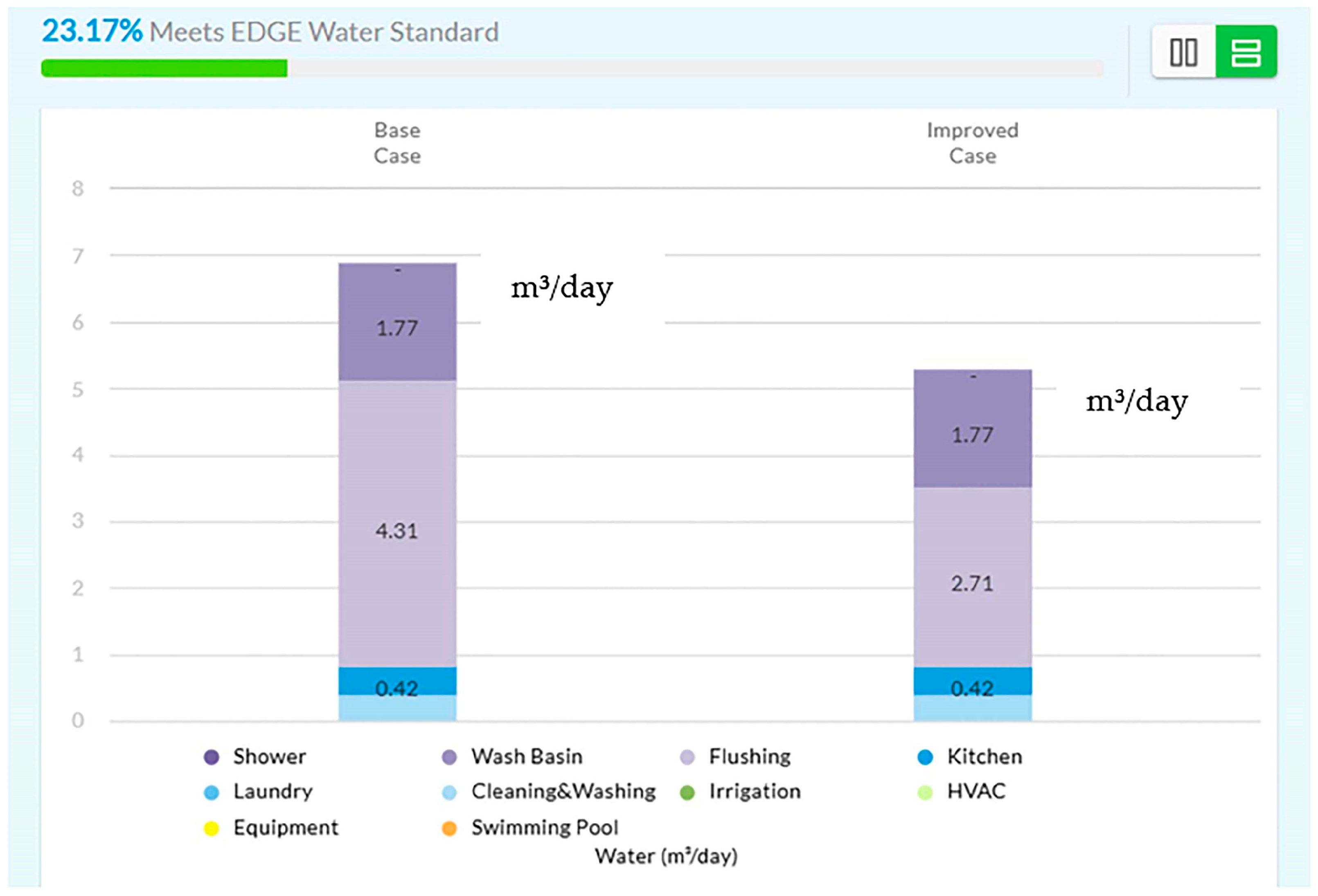Toggle Shower legend dot
The height and width of the screenshot is (896, 1318).
coord(212,757)
